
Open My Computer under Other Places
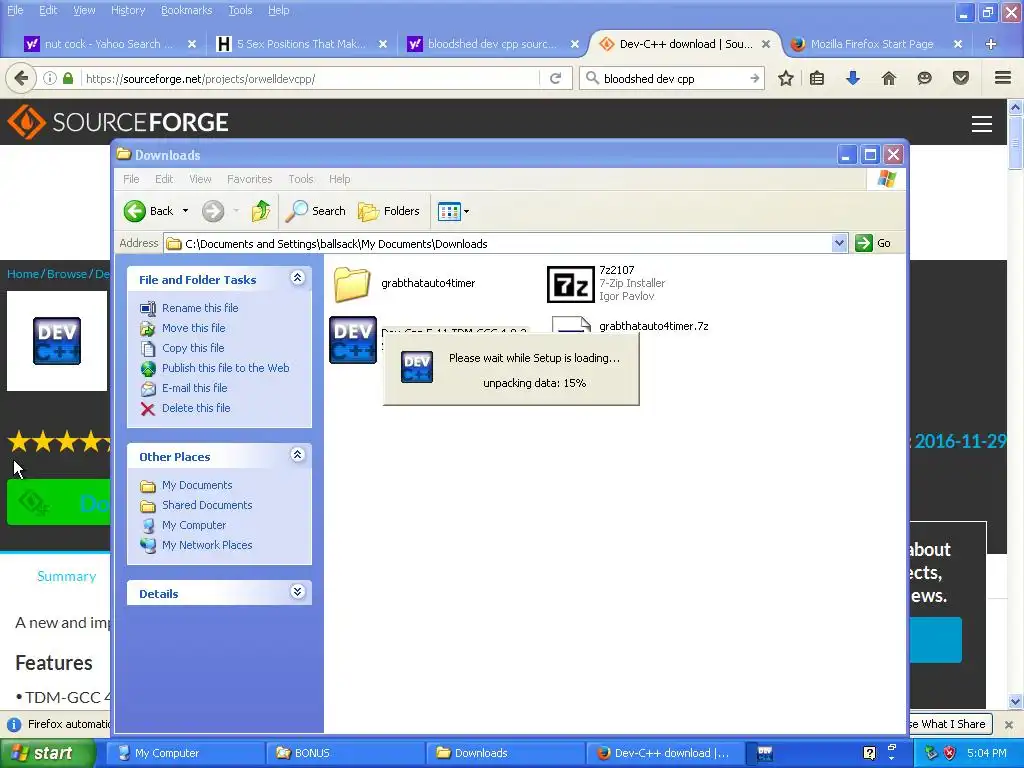coord(193,525)
